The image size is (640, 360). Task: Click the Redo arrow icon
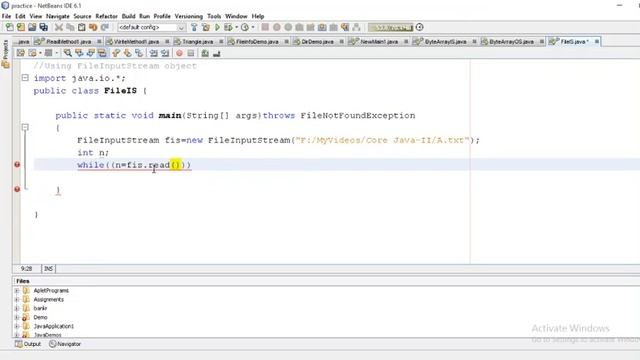(104, 27)
